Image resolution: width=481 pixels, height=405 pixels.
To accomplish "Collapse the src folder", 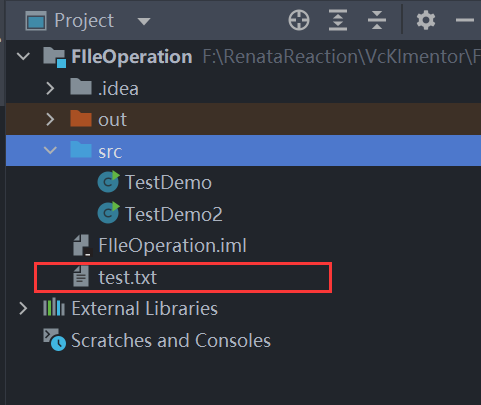I will (x=50, y=150).
